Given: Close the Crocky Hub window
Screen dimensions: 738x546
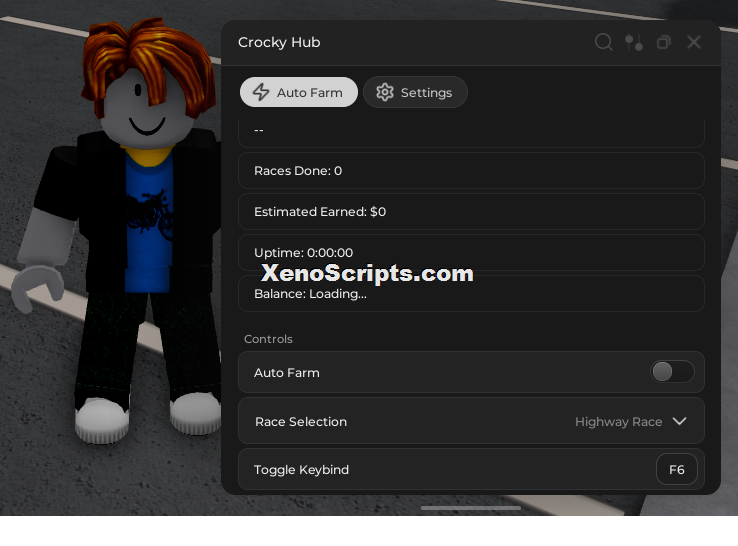Looking at the screenshot, I should point(694,42).
